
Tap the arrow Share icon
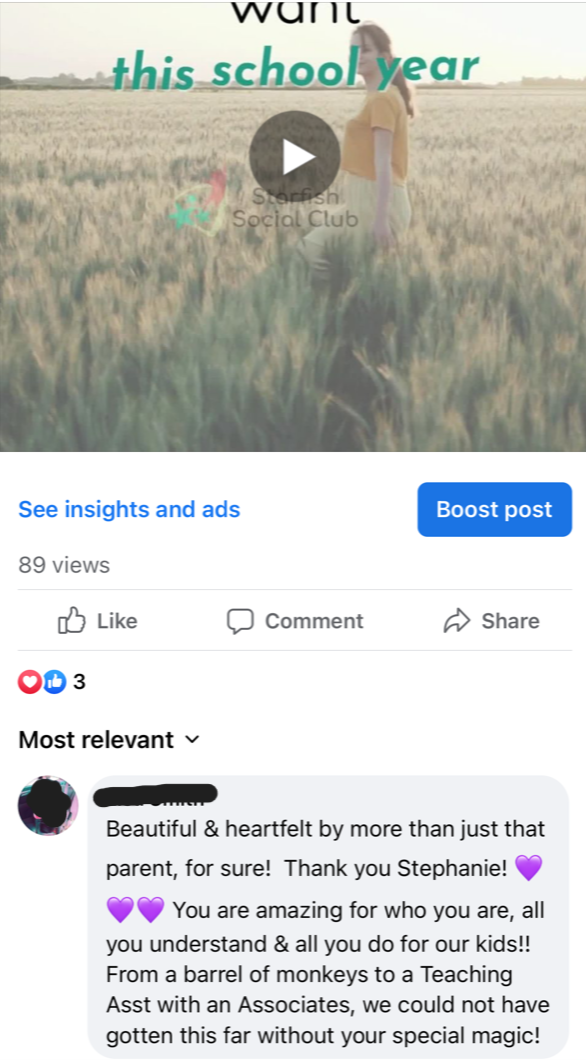click(456, 621)
